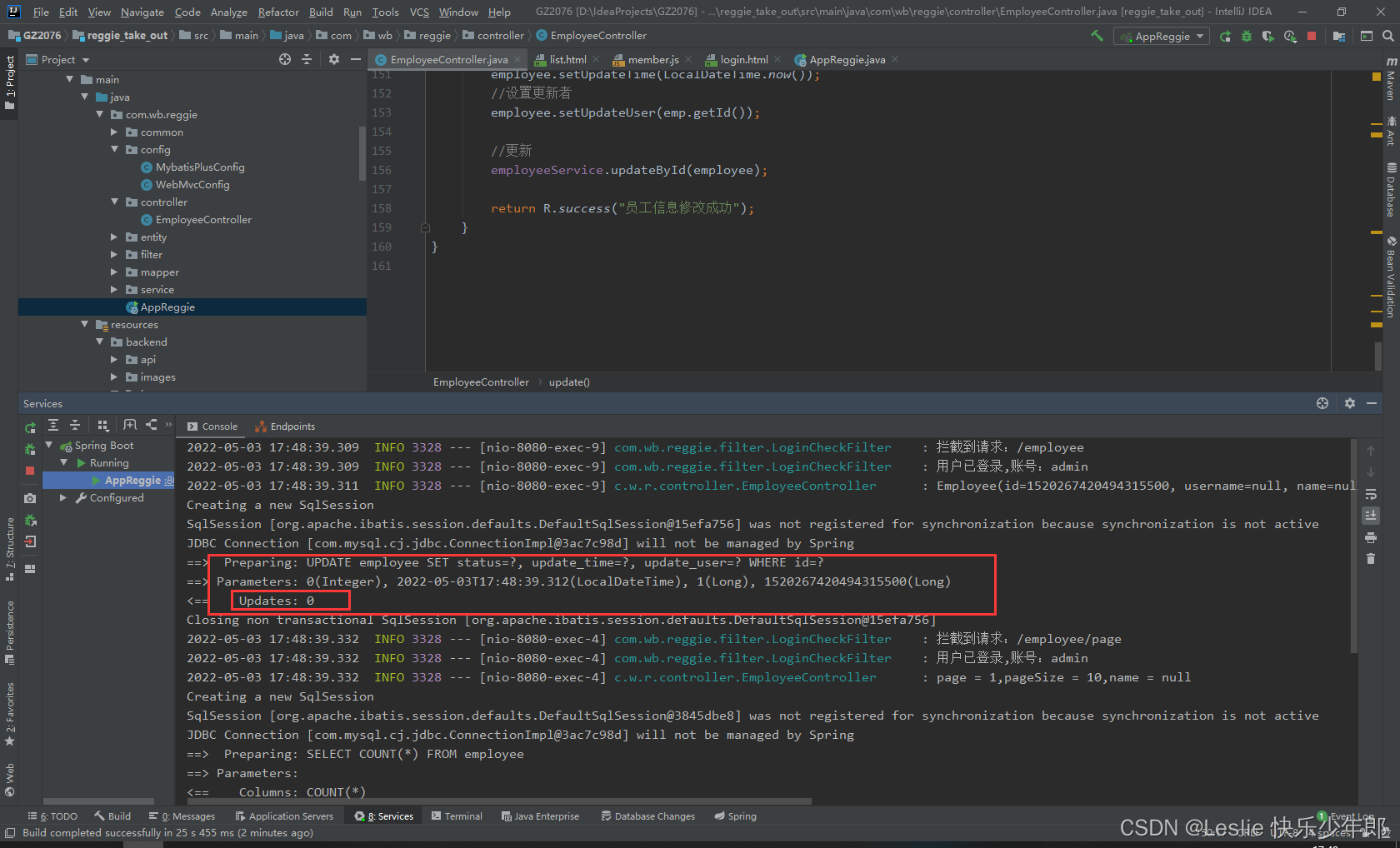Open the VCS menu

coord(419,12)
